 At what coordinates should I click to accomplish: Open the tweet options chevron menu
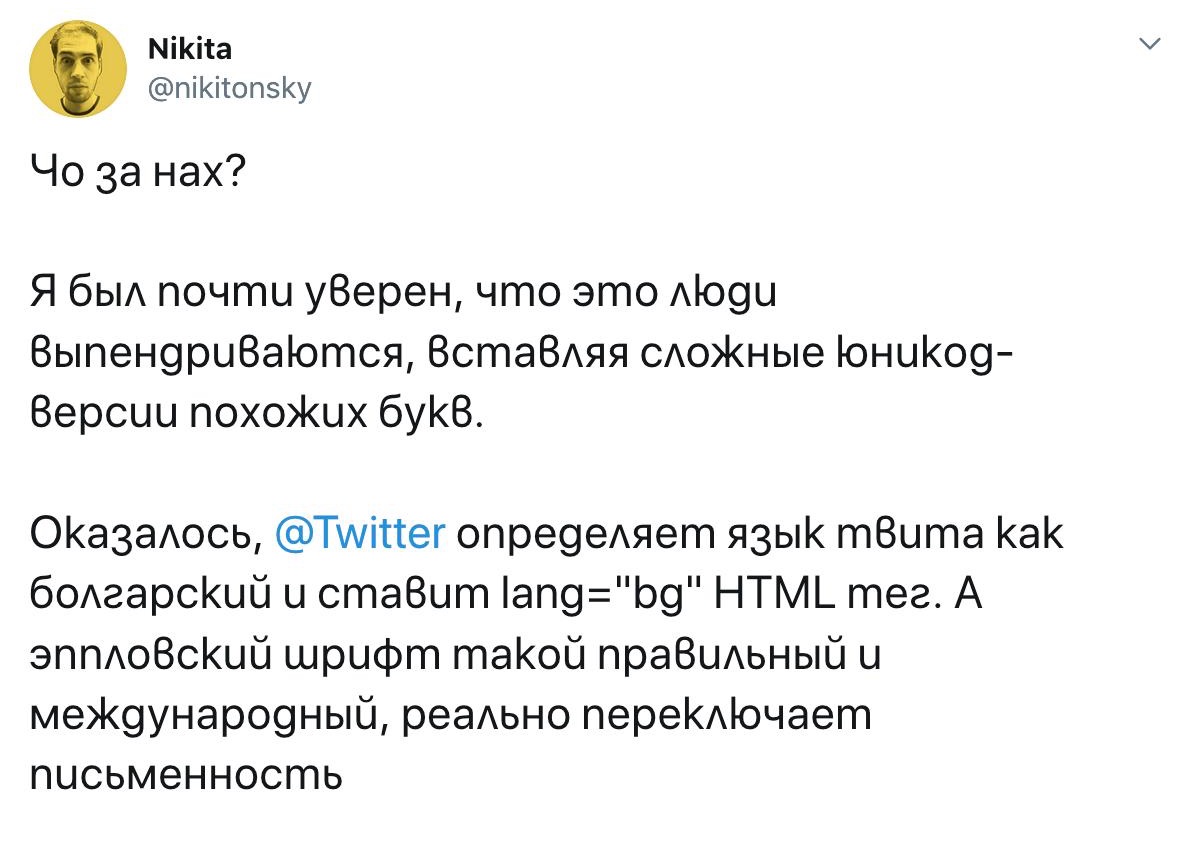click(x=1150, y=44)
